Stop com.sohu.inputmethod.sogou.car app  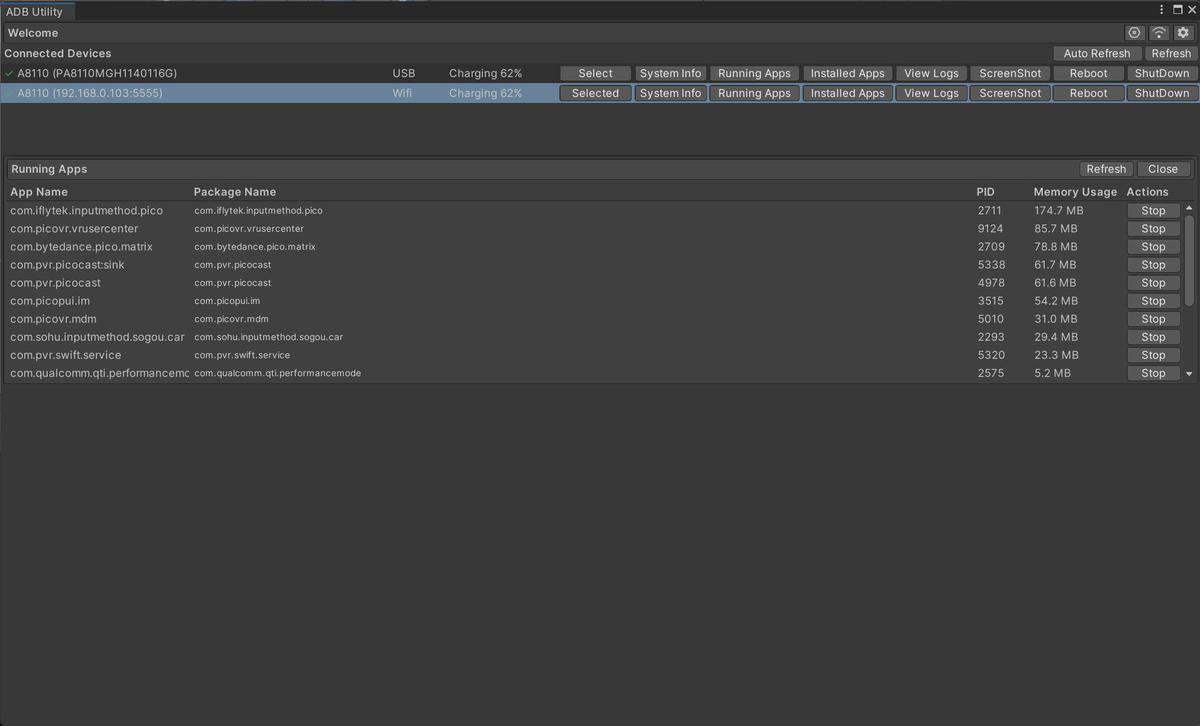point(1153,337)
